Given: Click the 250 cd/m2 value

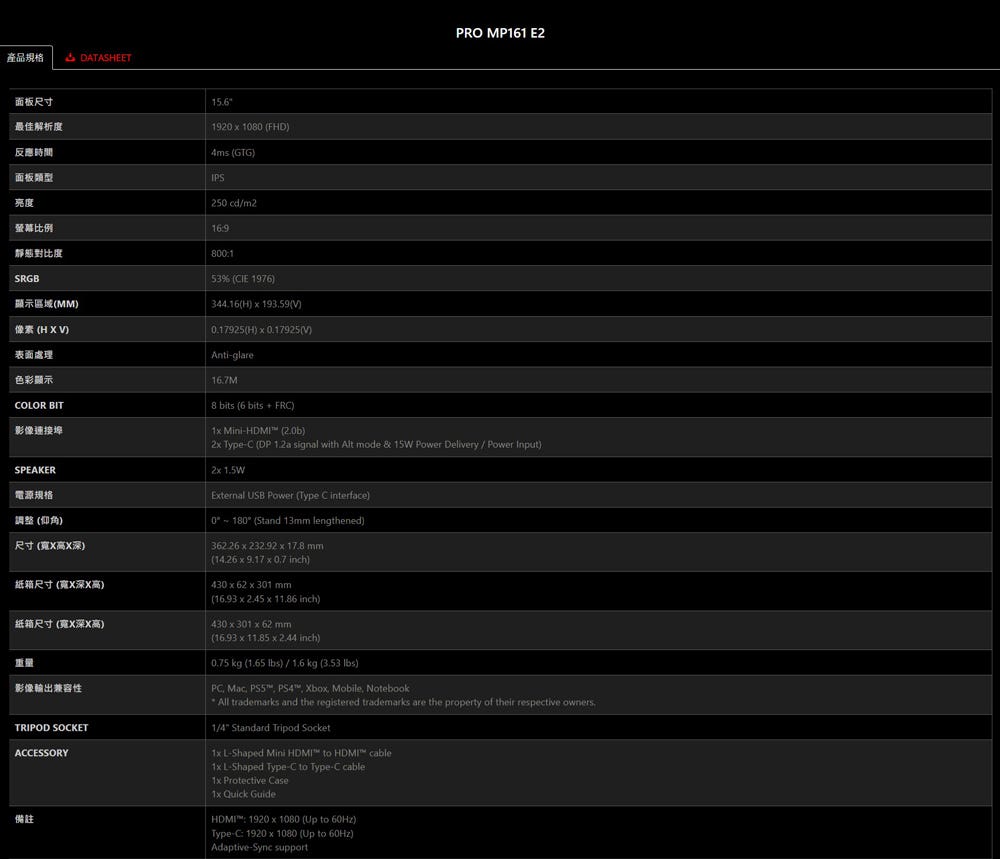Looking at the screenshot, I should pos(234,203).
